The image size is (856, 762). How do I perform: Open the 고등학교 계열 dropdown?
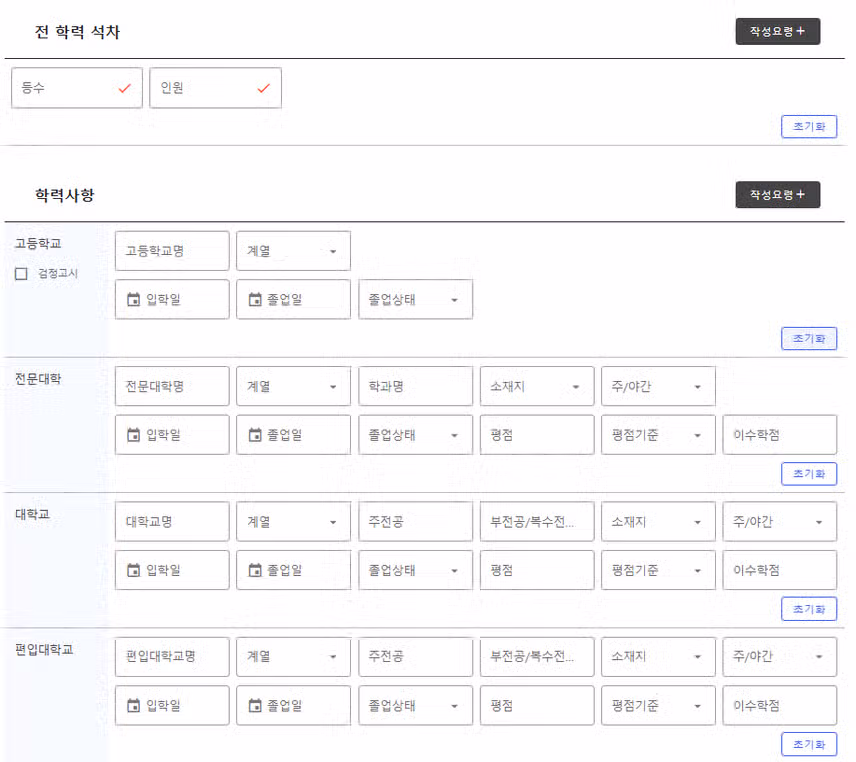point(296,253)
